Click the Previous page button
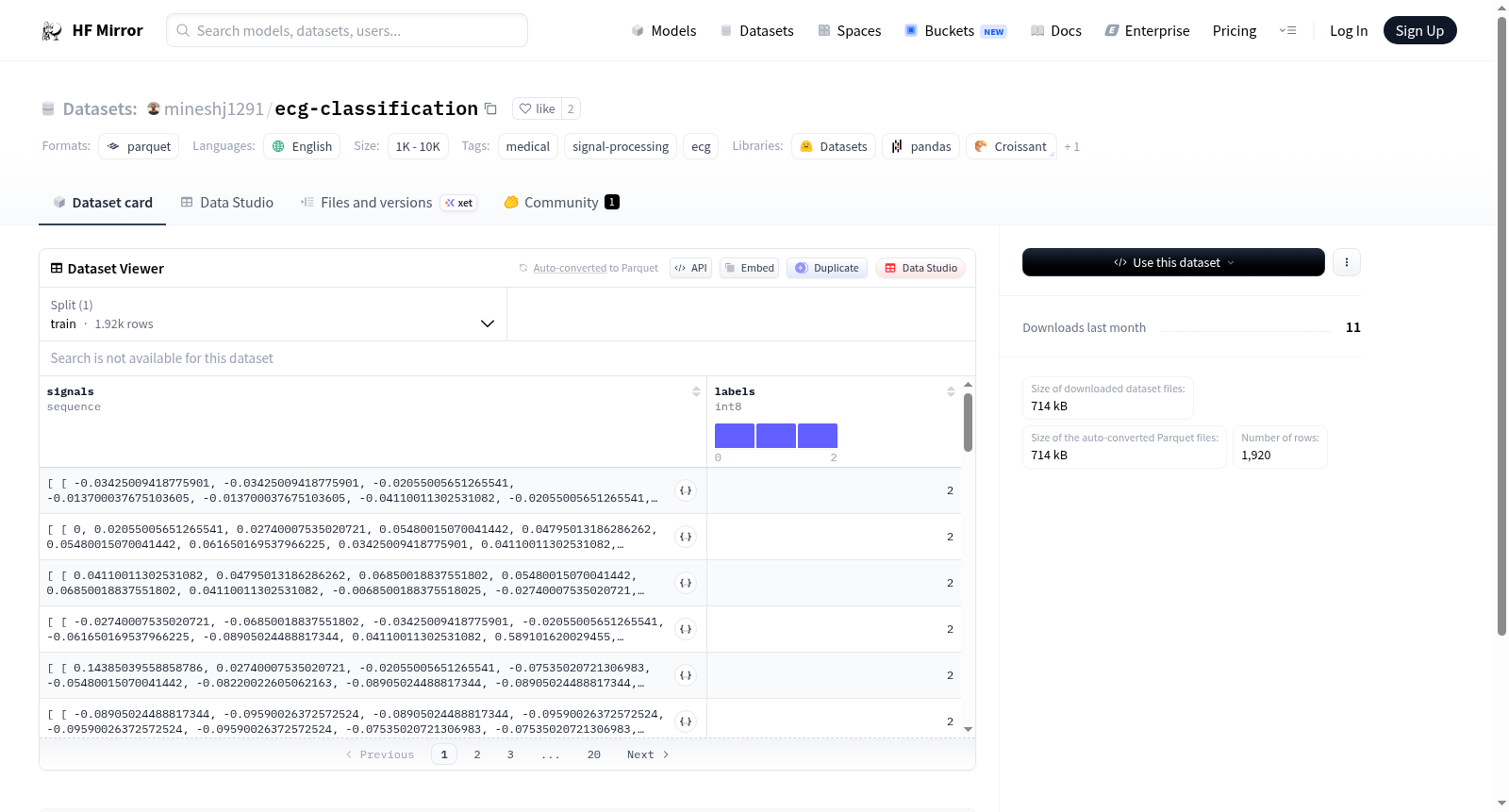 tap(380, 754)
